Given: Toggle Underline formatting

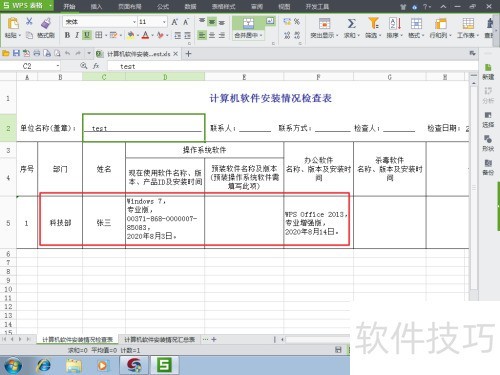Looking at the screenshot, I should click(87, 35).
